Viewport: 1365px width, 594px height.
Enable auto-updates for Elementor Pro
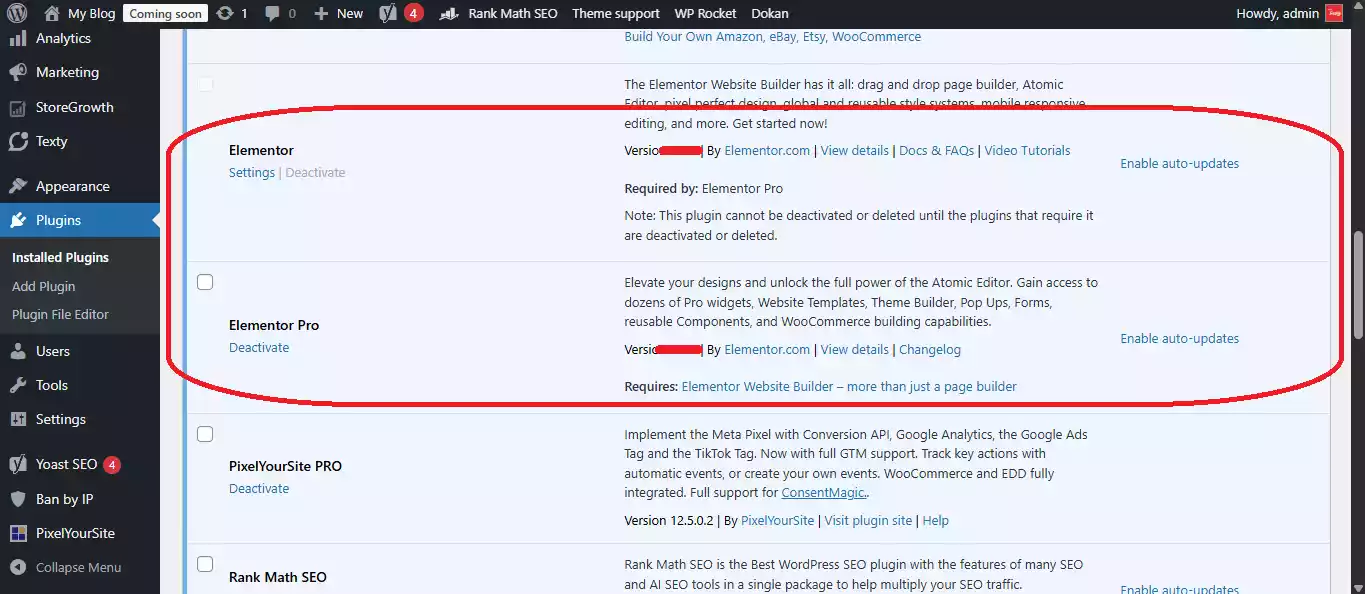pos(1179,338)
